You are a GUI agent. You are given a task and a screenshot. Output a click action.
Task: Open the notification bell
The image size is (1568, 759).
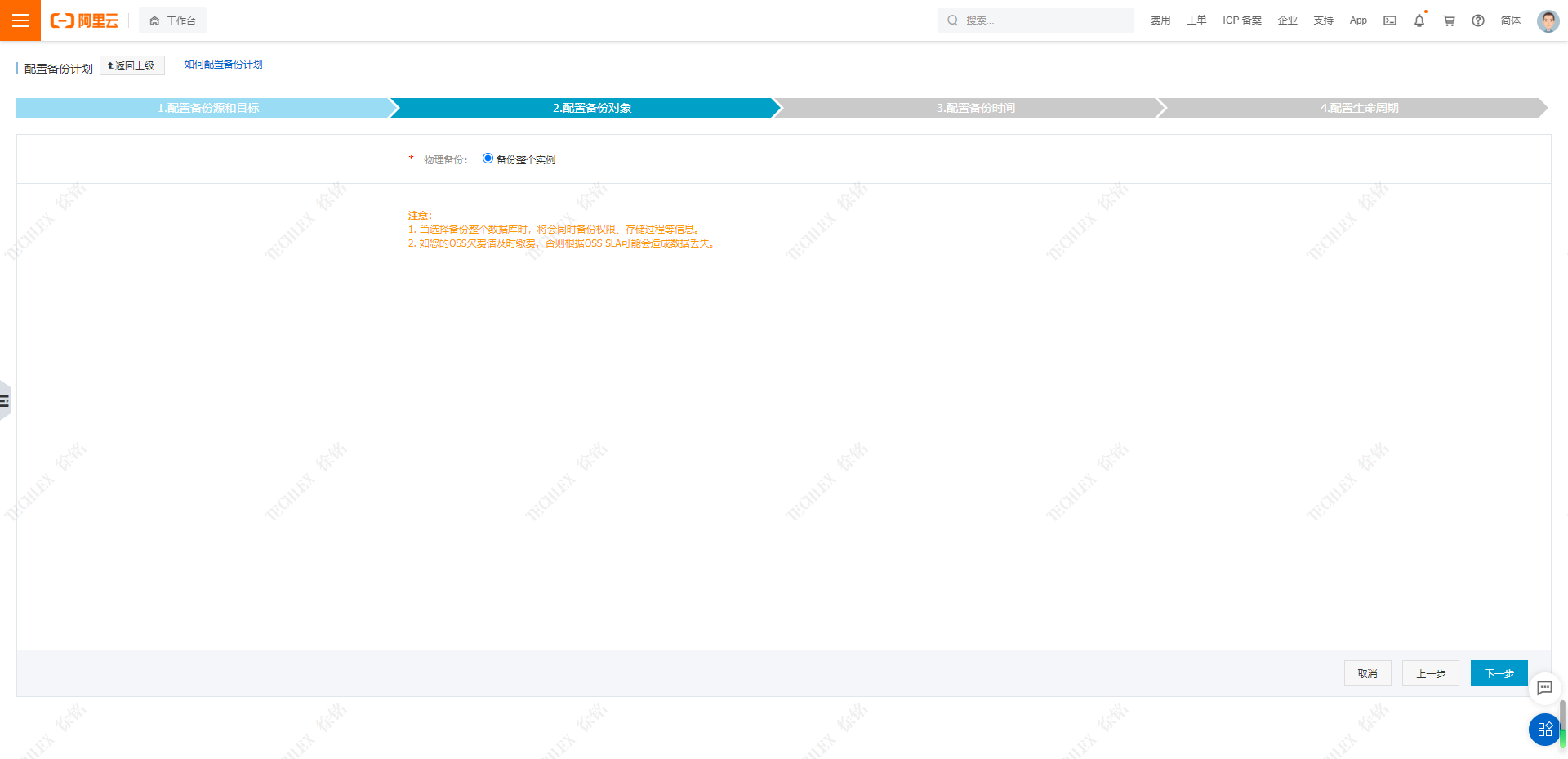click(x=1419, y=20)
